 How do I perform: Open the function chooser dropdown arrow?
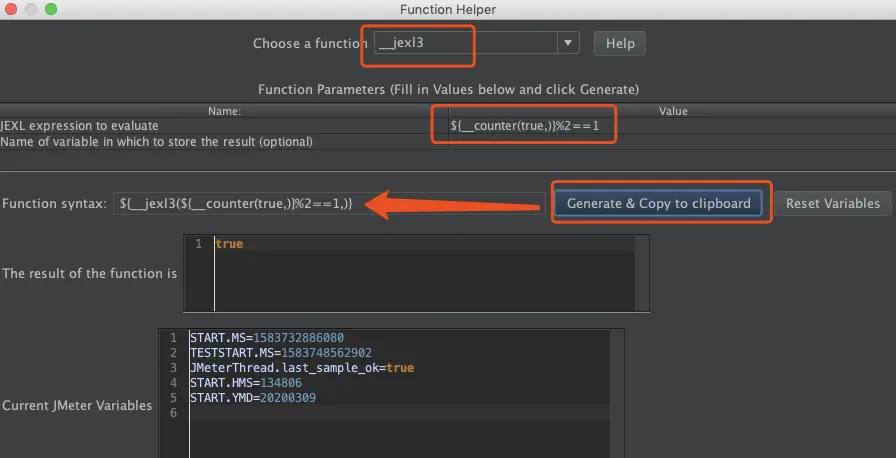[x=568, y=43]
